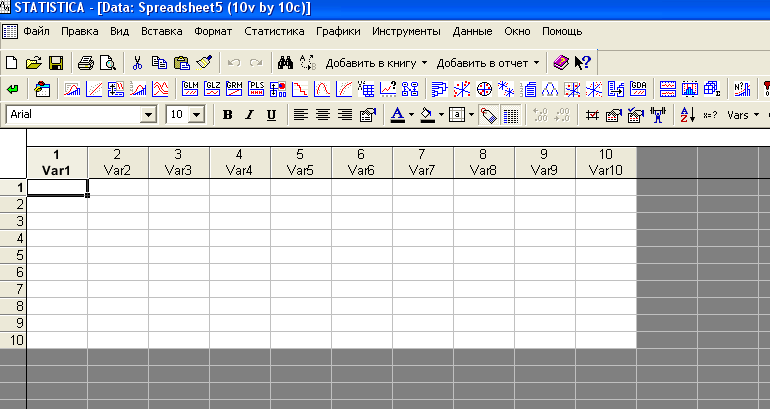Screen dimensions: 770x409
Task: Set right text alignment
Action: click(x=345, y=115)
